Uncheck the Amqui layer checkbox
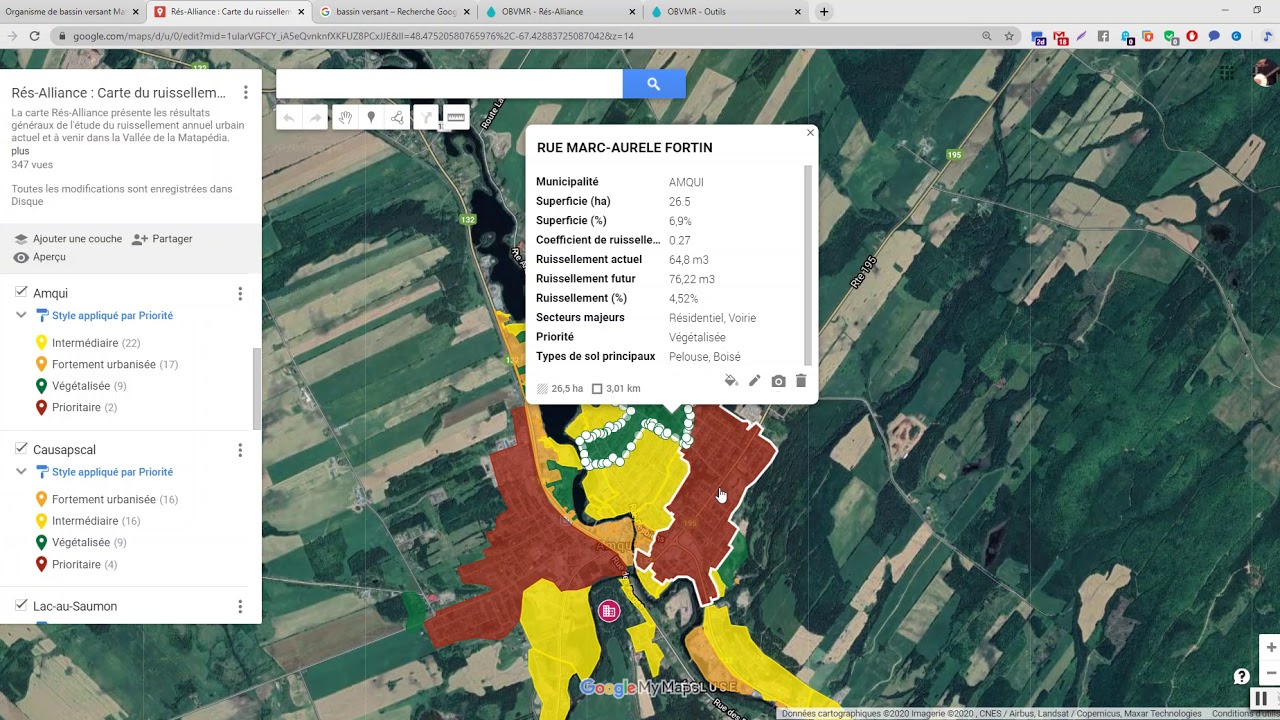The width and height of the screenshot is (1280, 720). 21,292
